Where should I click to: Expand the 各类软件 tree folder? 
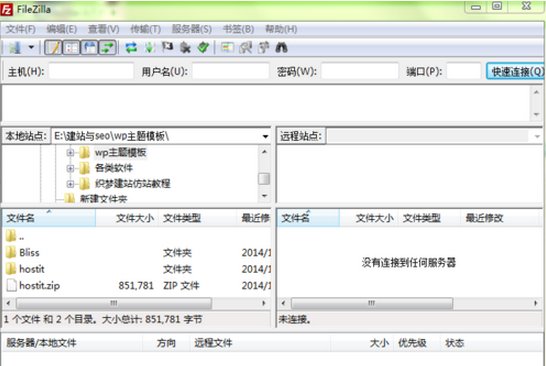pyautogui.click(x=70, y=168)
